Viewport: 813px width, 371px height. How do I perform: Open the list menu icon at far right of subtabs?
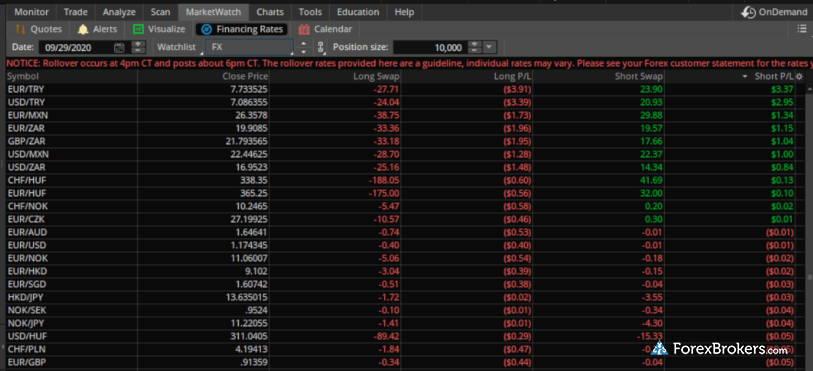pos(802,29)
